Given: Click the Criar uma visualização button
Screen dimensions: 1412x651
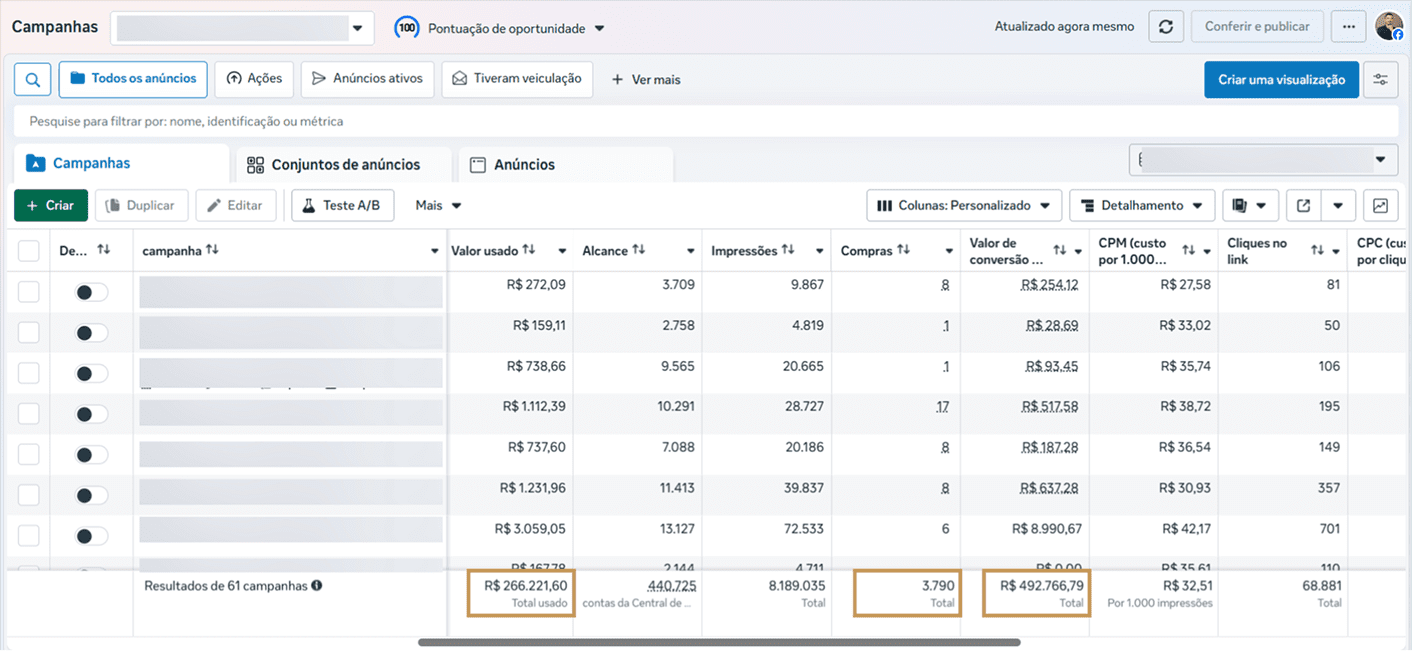Looking at the screenshot, I should click(1281, 79).
